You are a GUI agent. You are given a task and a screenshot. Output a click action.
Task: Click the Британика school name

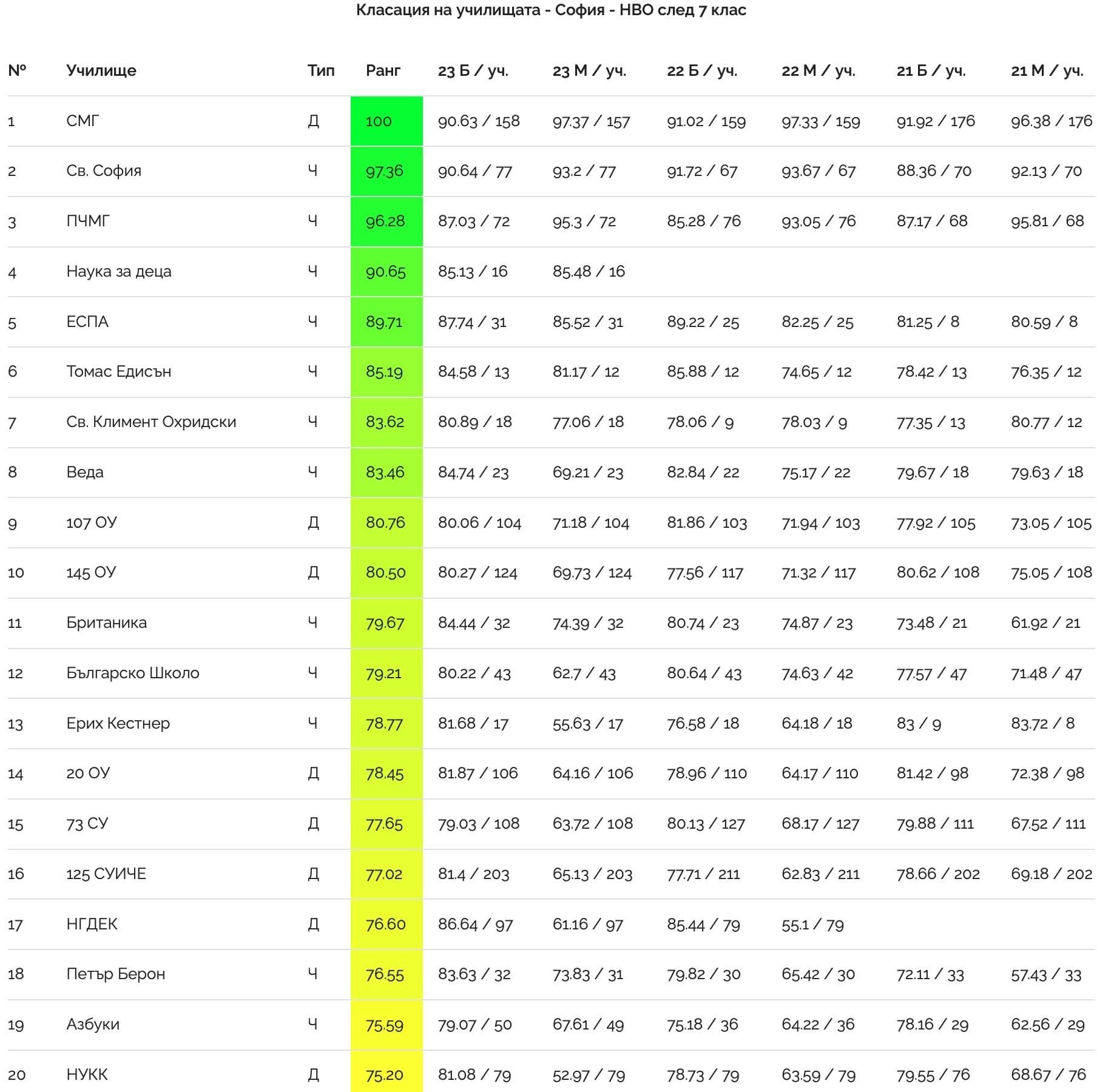[x=107, y=622]
